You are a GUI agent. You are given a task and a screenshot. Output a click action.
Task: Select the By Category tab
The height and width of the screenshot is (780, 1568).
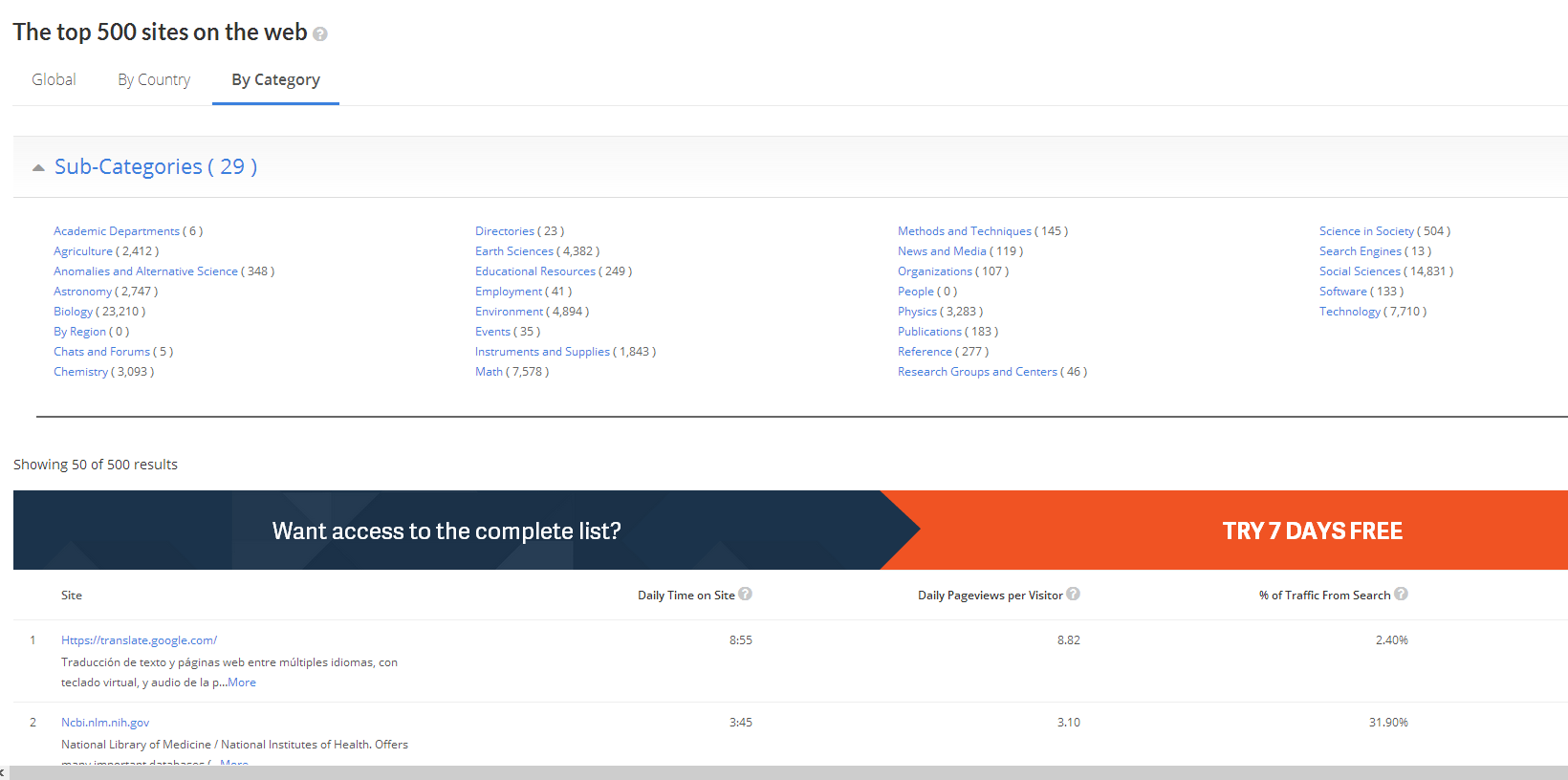click(x=275, y=79)
